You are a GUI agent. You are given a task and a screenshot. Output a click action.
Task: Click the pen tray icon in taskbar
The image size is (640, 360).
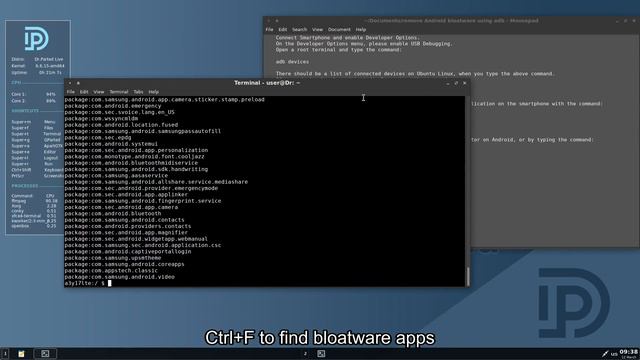(604, 353)
